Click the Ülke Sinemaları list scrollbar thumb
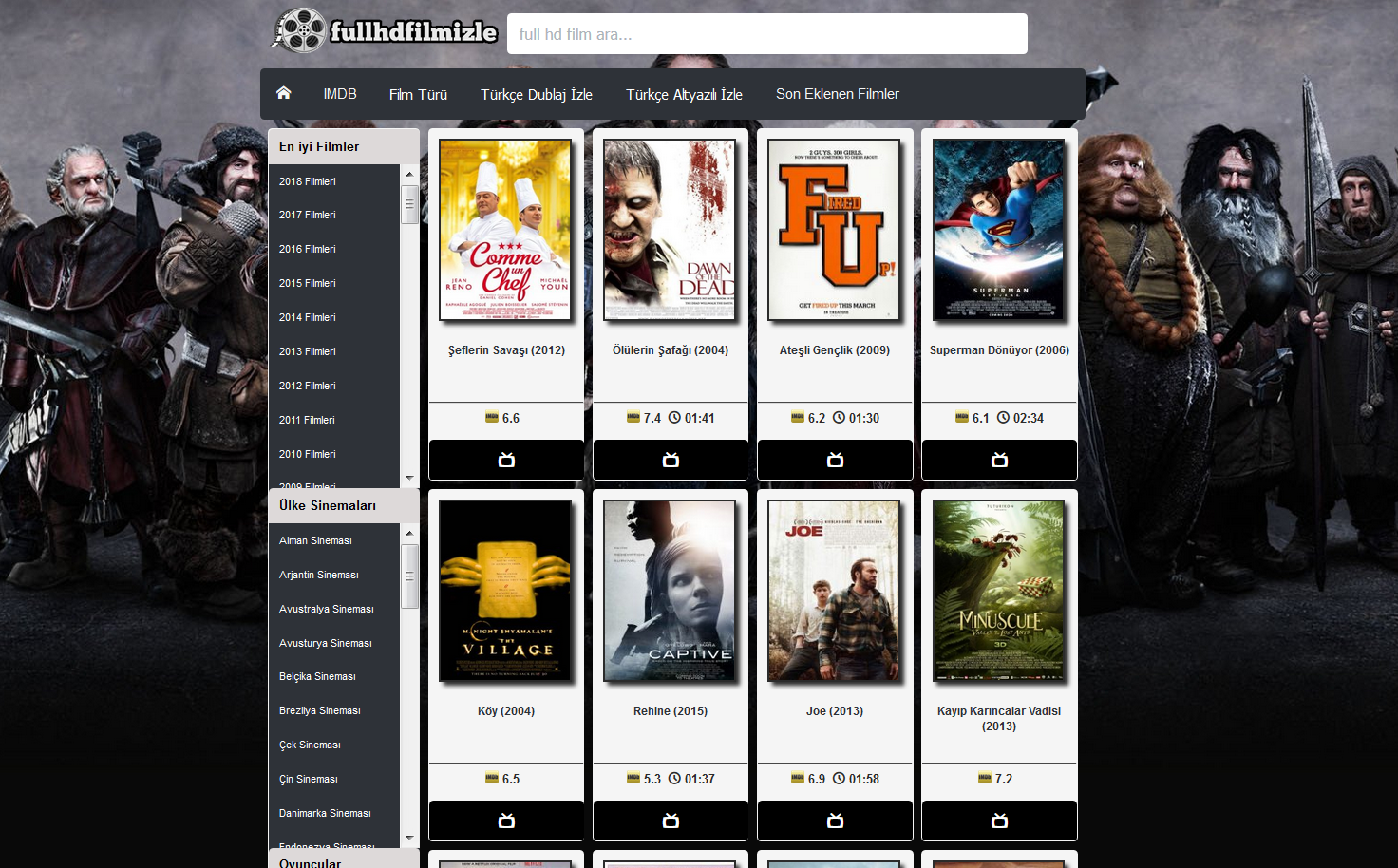Screen dimensions: 1398x868 pos(409,576)
